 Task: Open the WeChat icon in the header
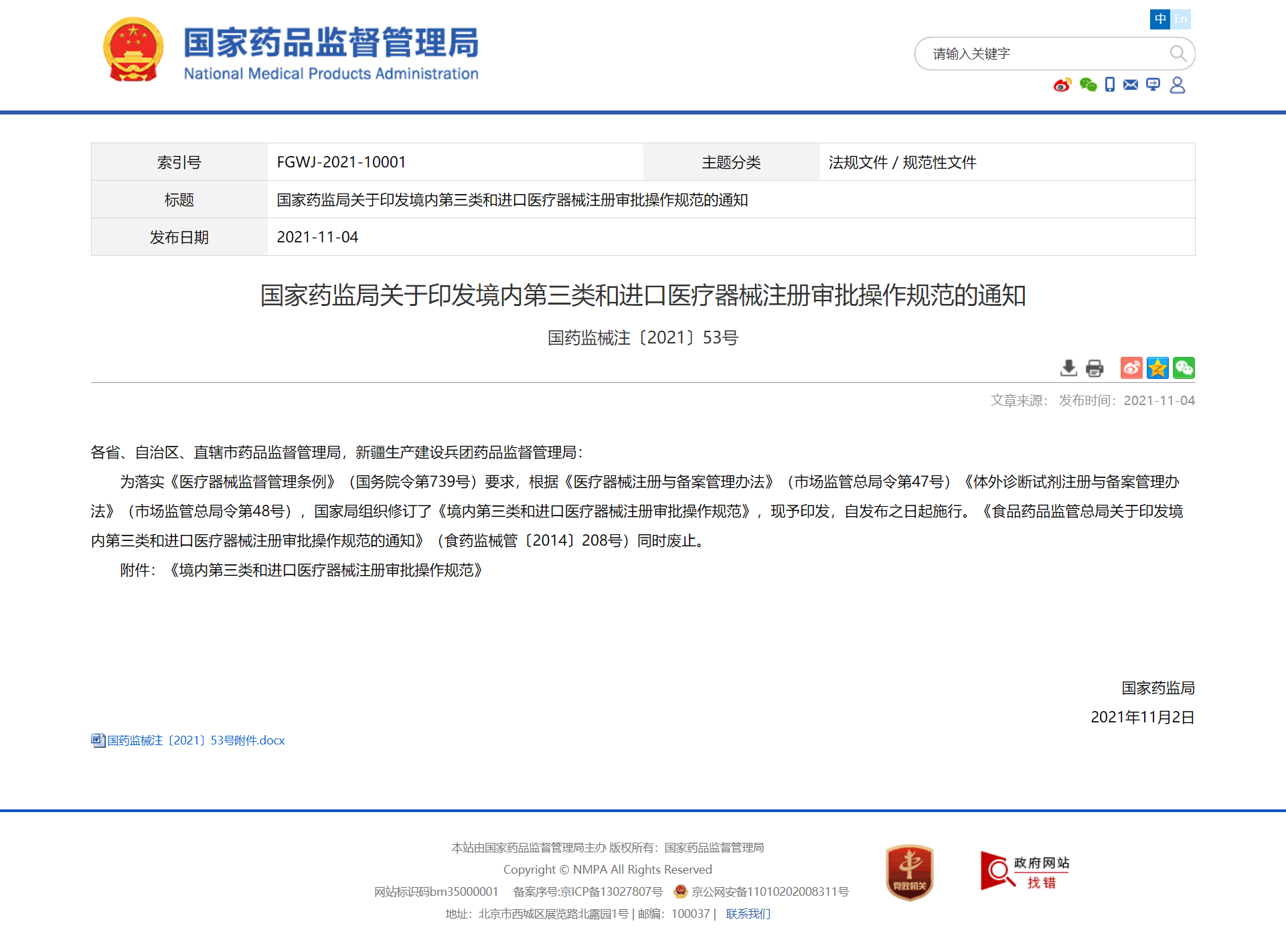(1088, 85)
